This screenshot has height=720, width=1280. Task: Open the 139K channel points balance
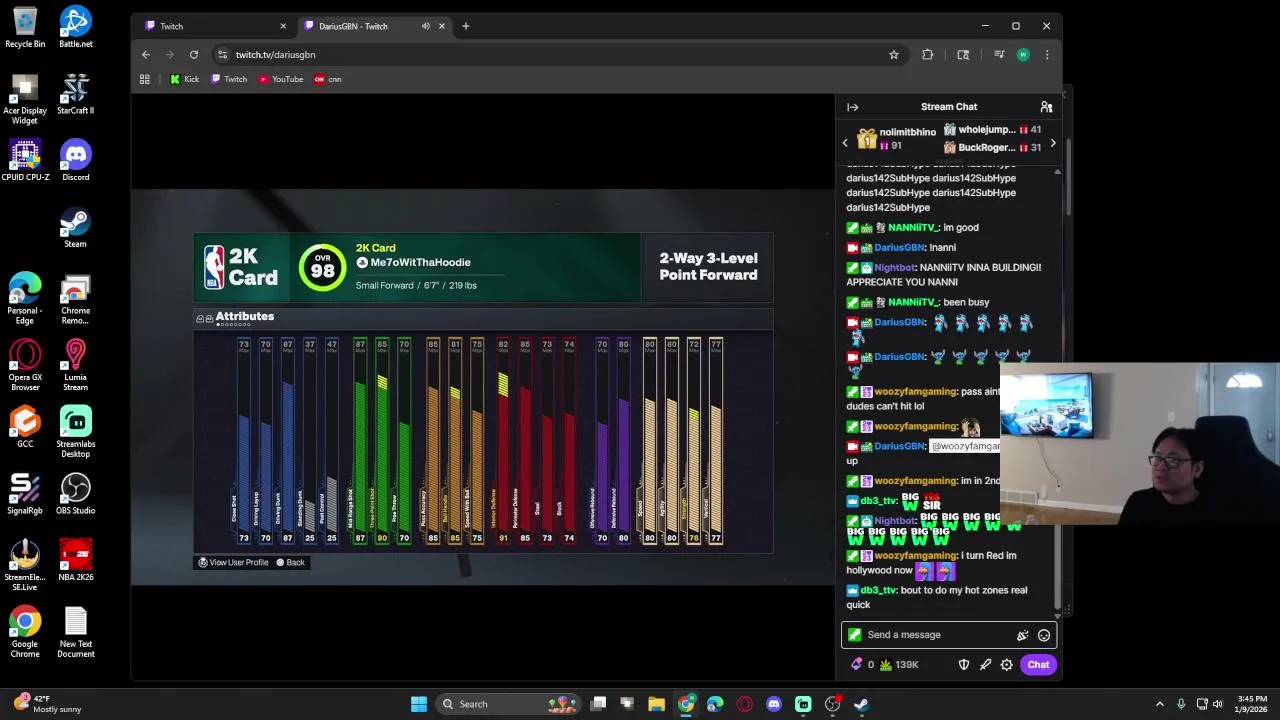click(900, 664)
